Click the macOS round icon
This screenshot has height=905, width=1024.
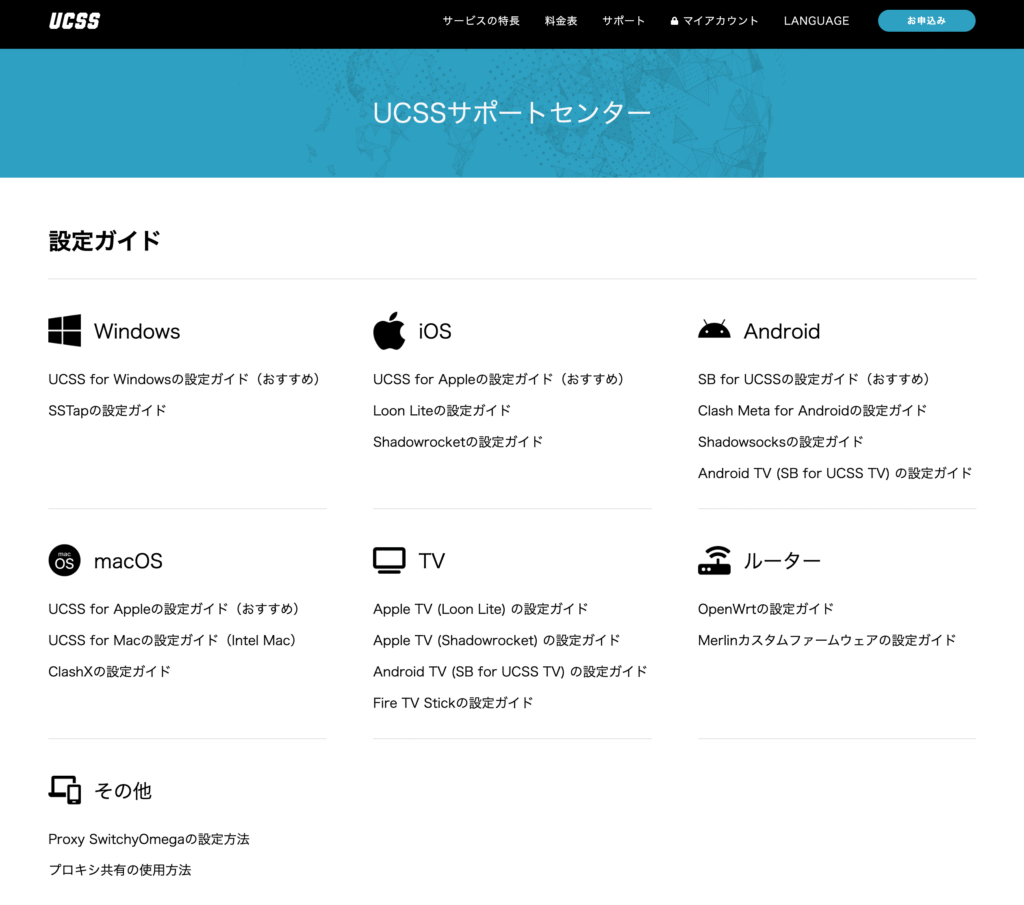click(65, 560)
